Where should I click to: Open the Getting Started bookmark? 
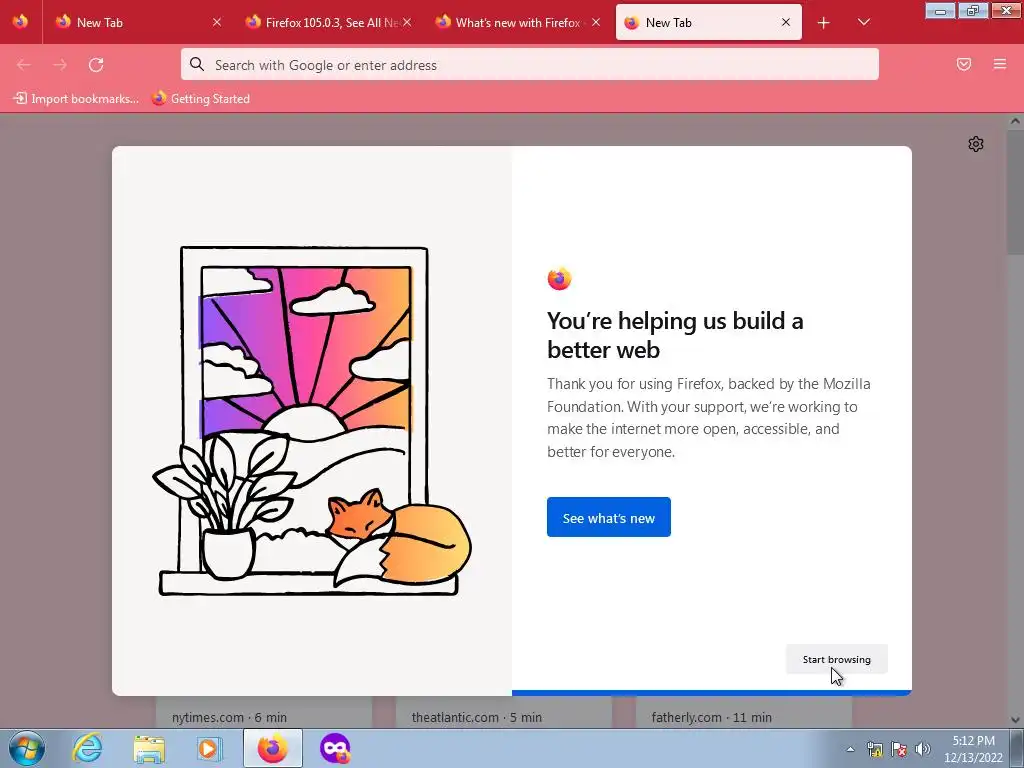201,99
